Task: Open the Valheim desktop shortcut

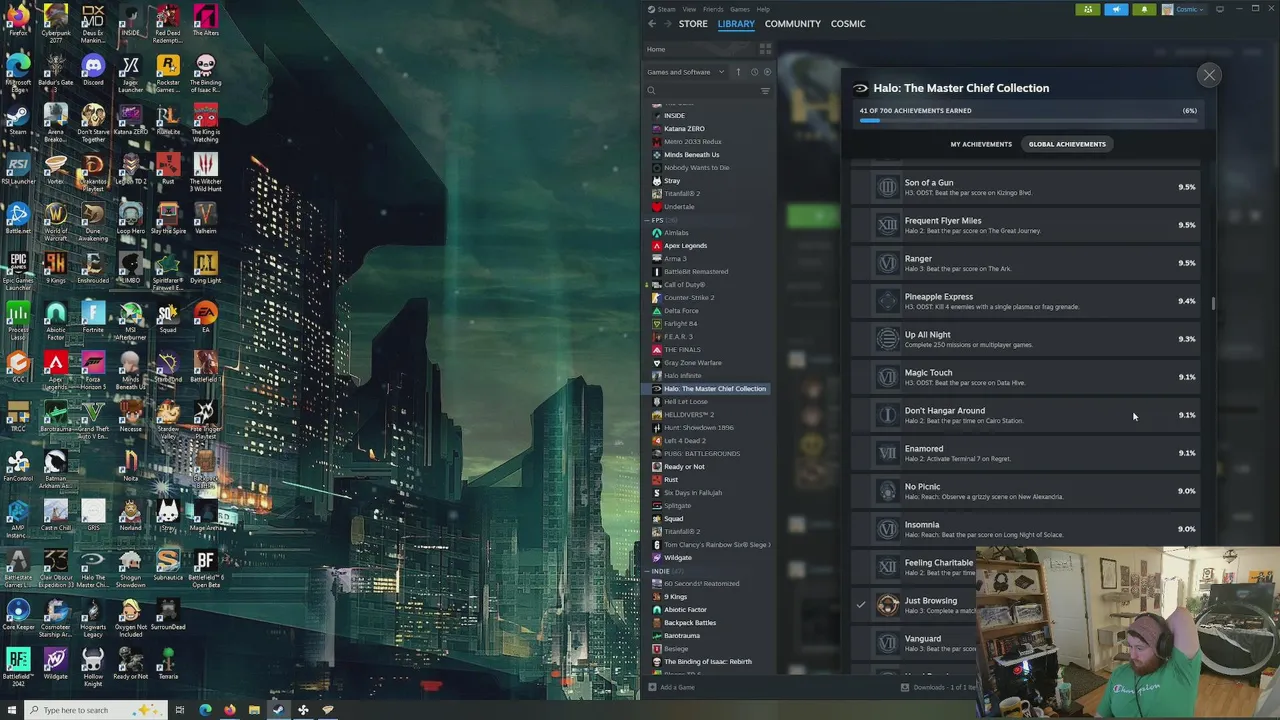Action: [205, 219]
